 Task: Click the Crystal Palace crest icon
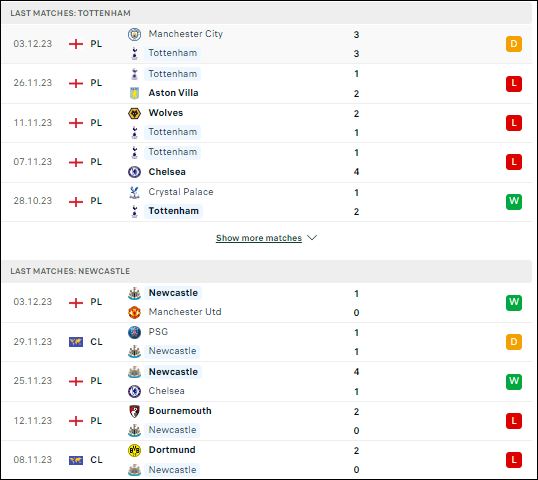pos(134,192)
